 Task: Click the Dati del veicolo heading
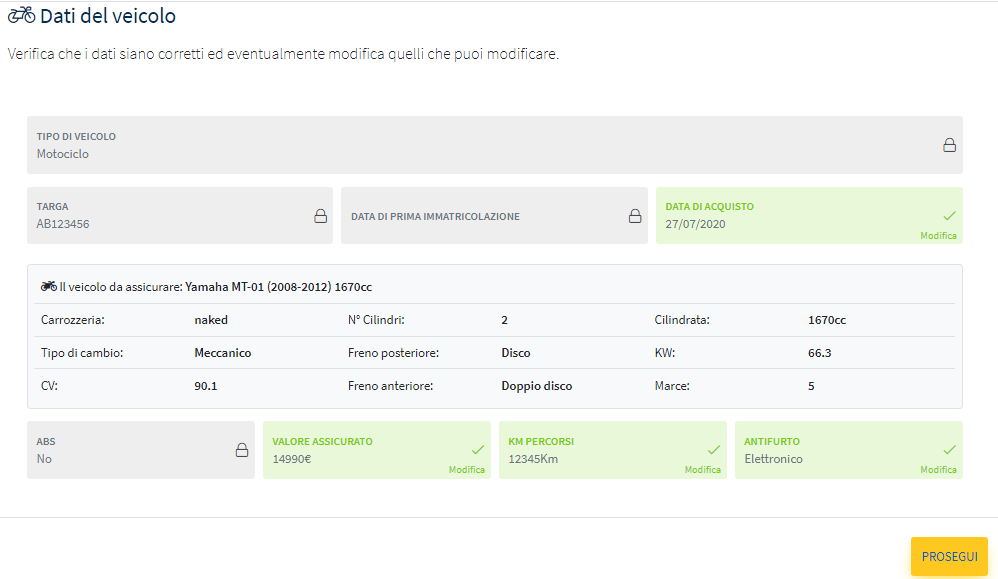coord(108,15)
